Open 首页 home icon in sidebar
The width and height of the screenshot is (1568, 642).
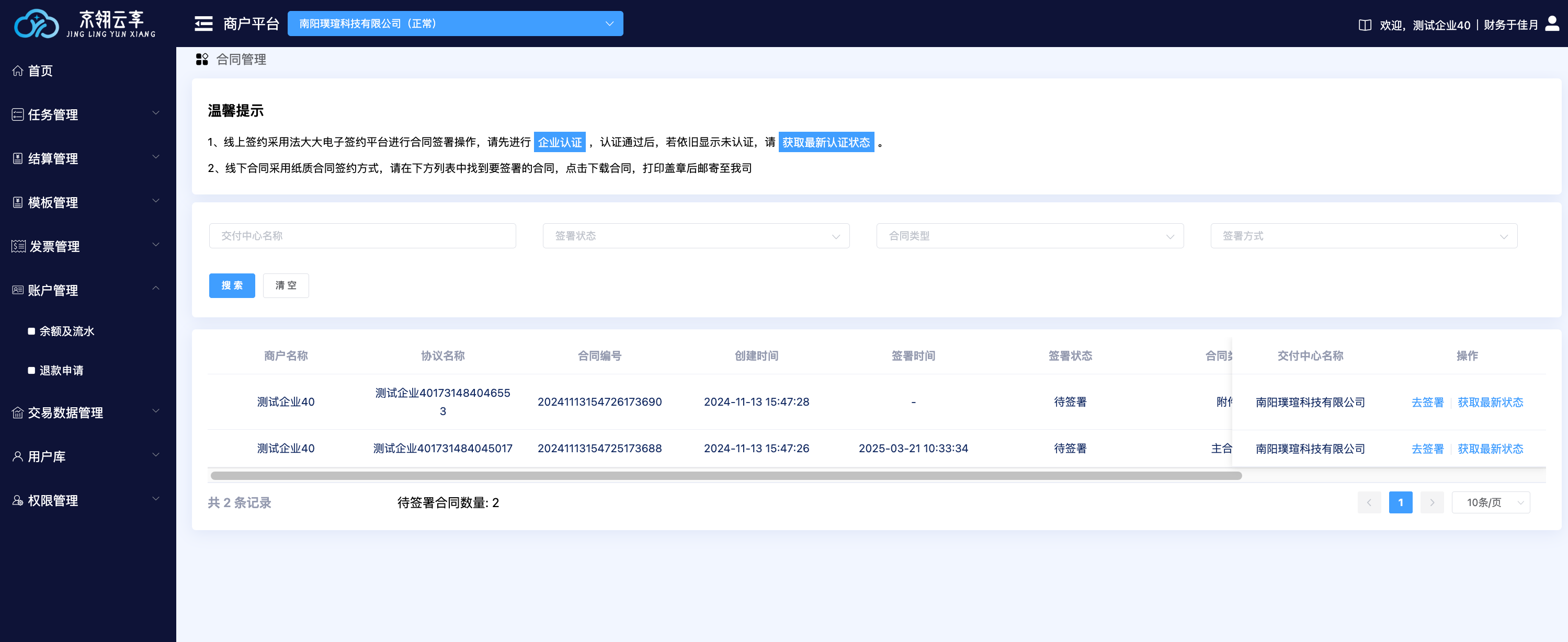[x=18, y=71]
